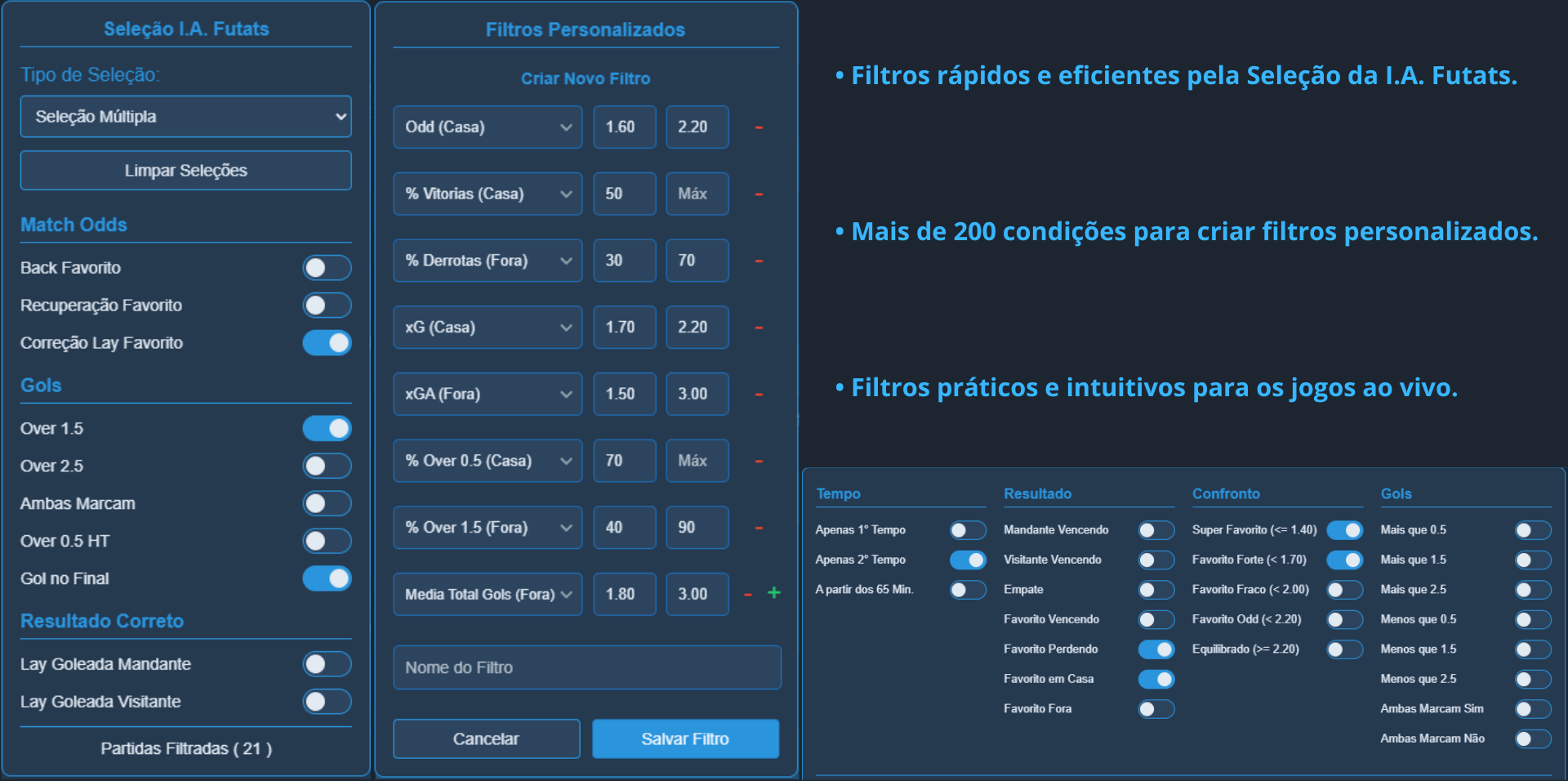
Task: Save filter with Salvar Filtro
Action: coord(686,739)
